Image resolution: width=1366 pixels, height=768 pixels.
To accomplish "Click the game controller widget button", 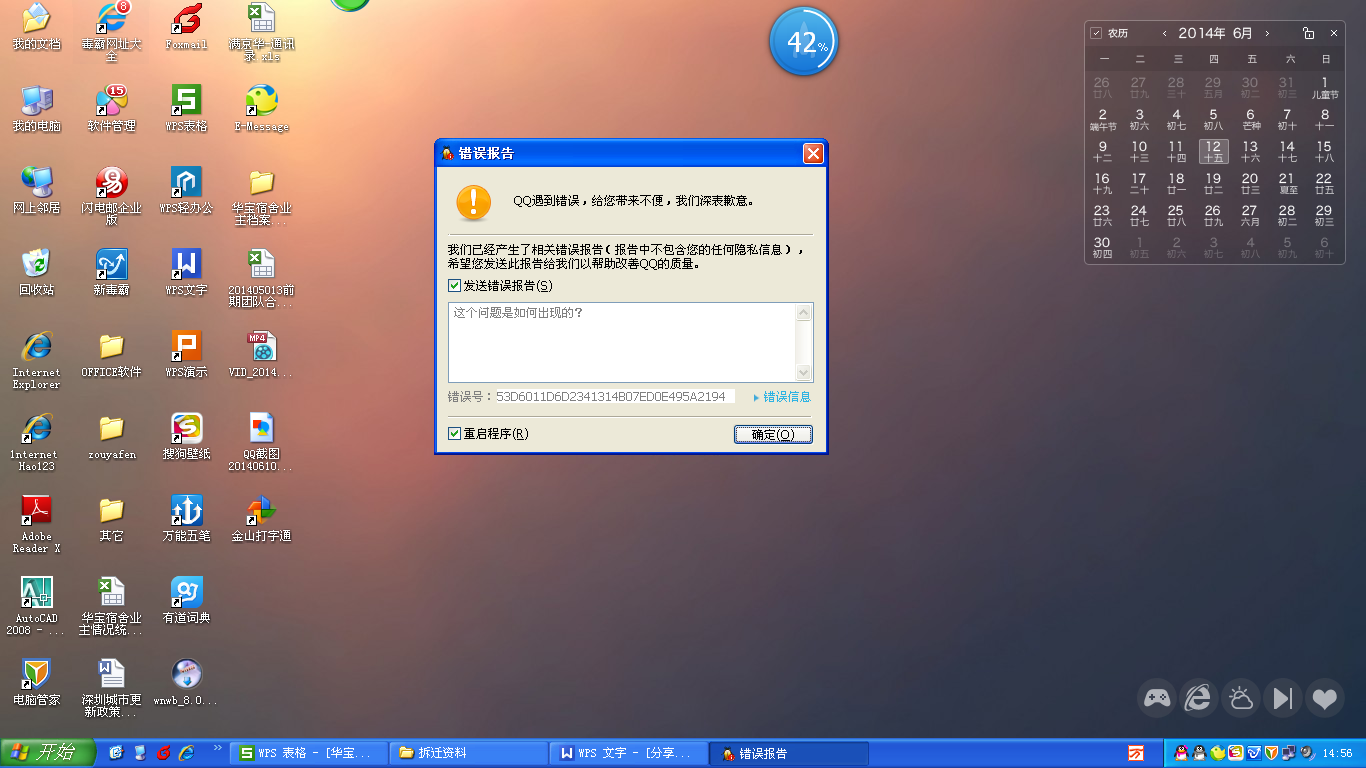I will point(1157,697).
